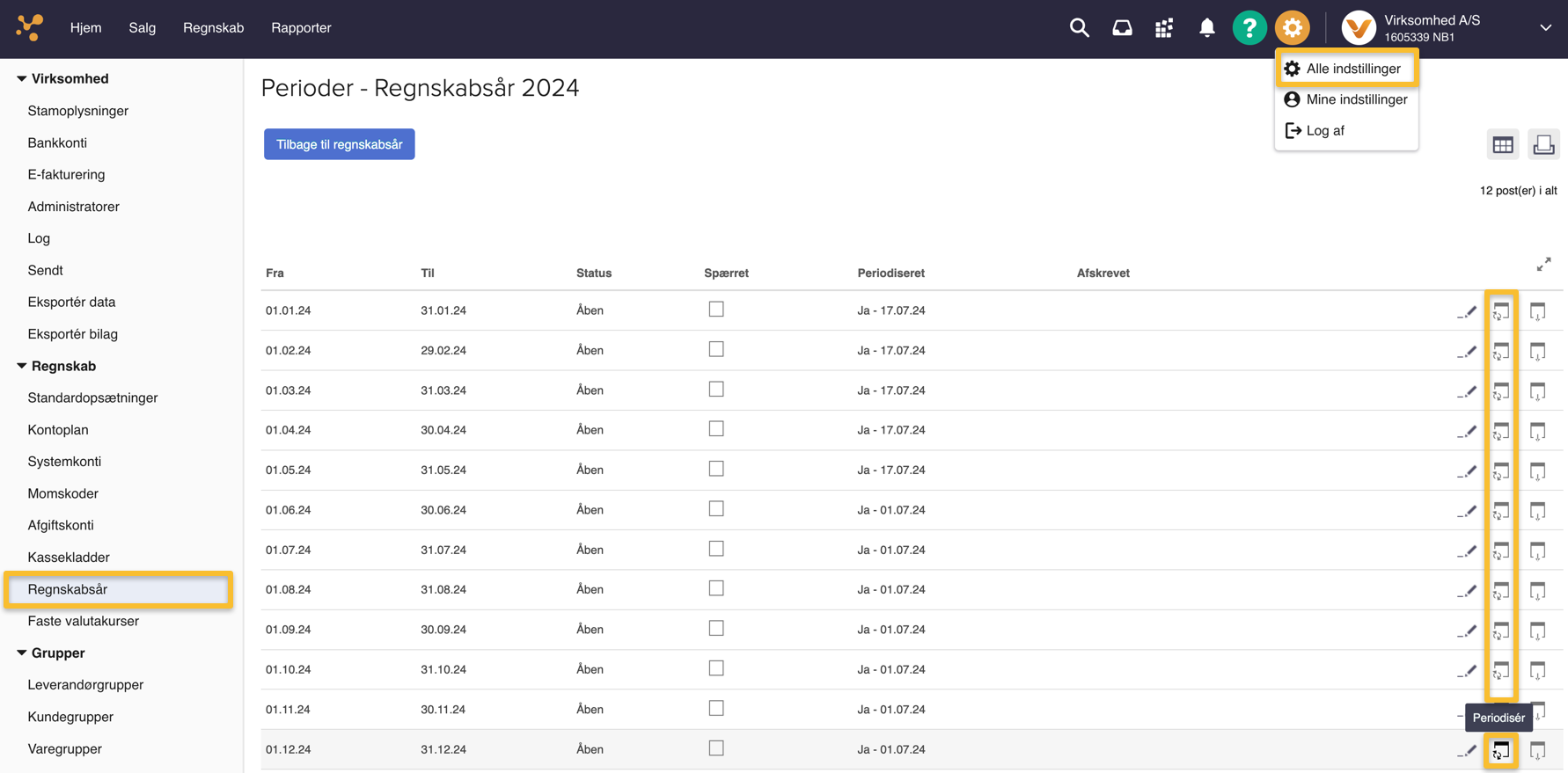This screenshot has height=773, width=1568.
Task: Open Kontoplan in the sidebar
Action: coord(58,430)
